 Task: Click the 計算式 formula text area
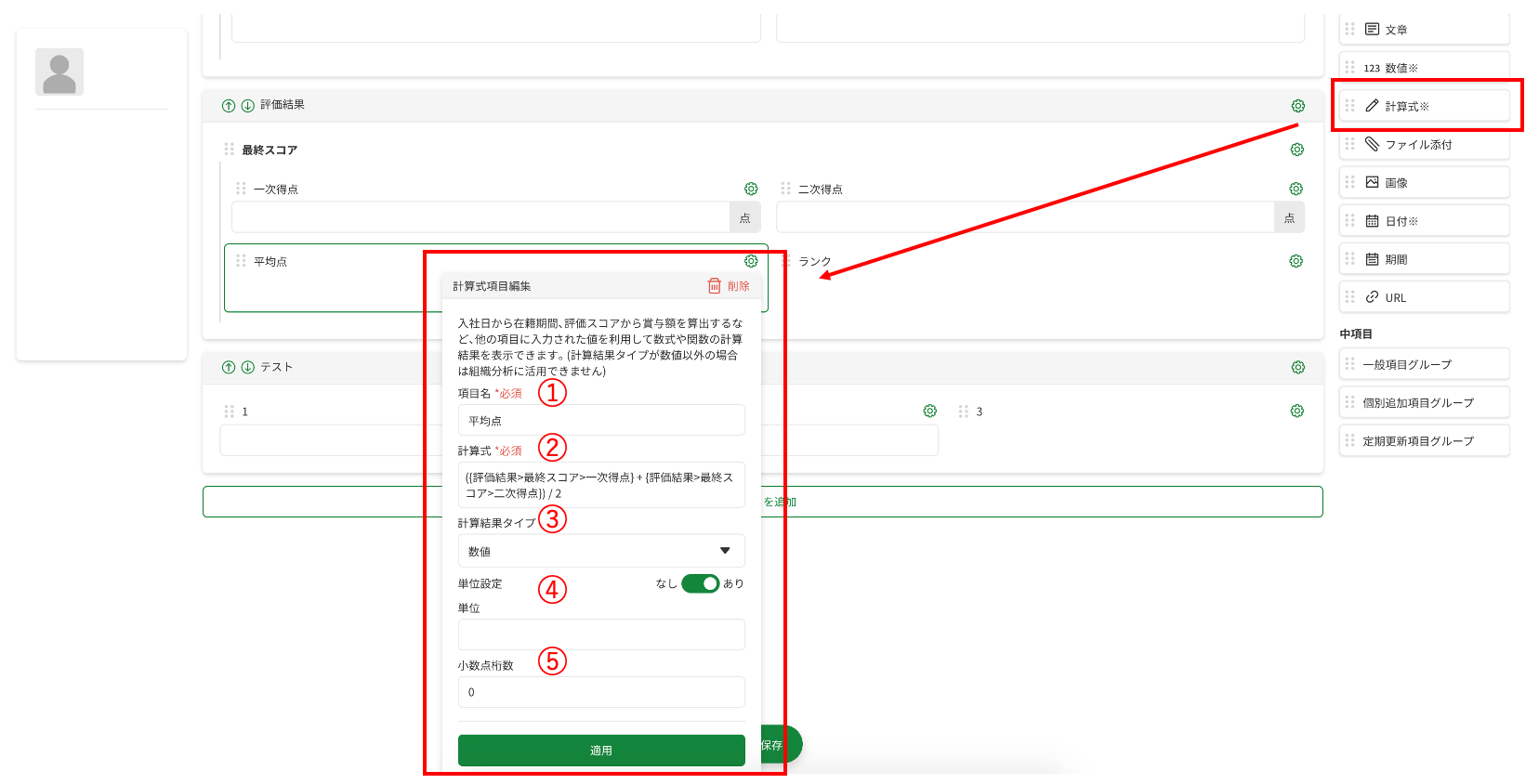coord(601,485)
